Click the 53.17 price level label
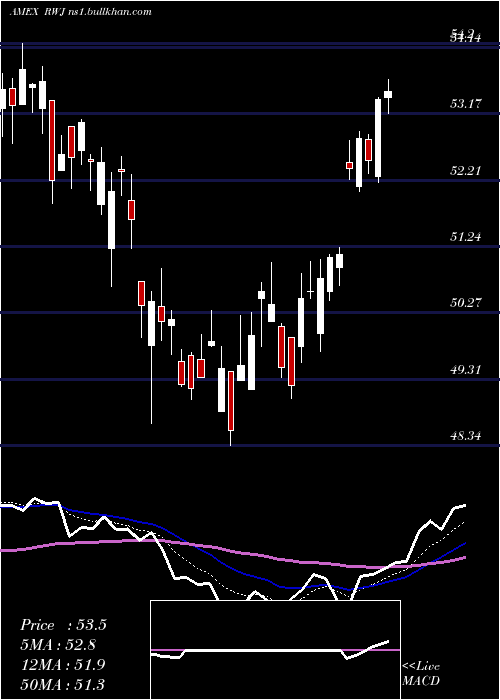The image size is (500, 700). pos(466,104)
